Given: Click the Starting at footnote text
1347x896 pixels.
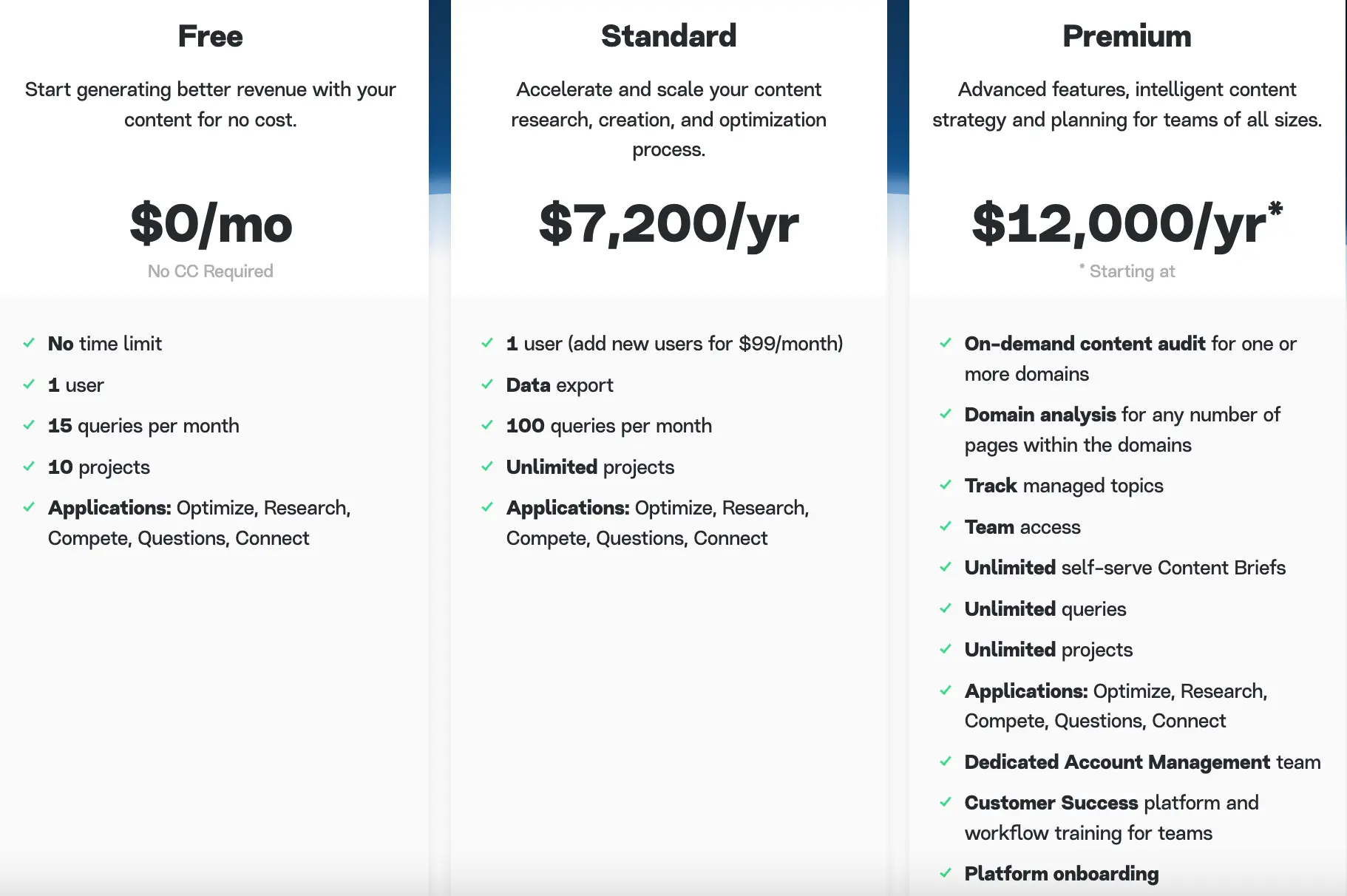Looking at the screenshot, I should [x=1131, y=271].
